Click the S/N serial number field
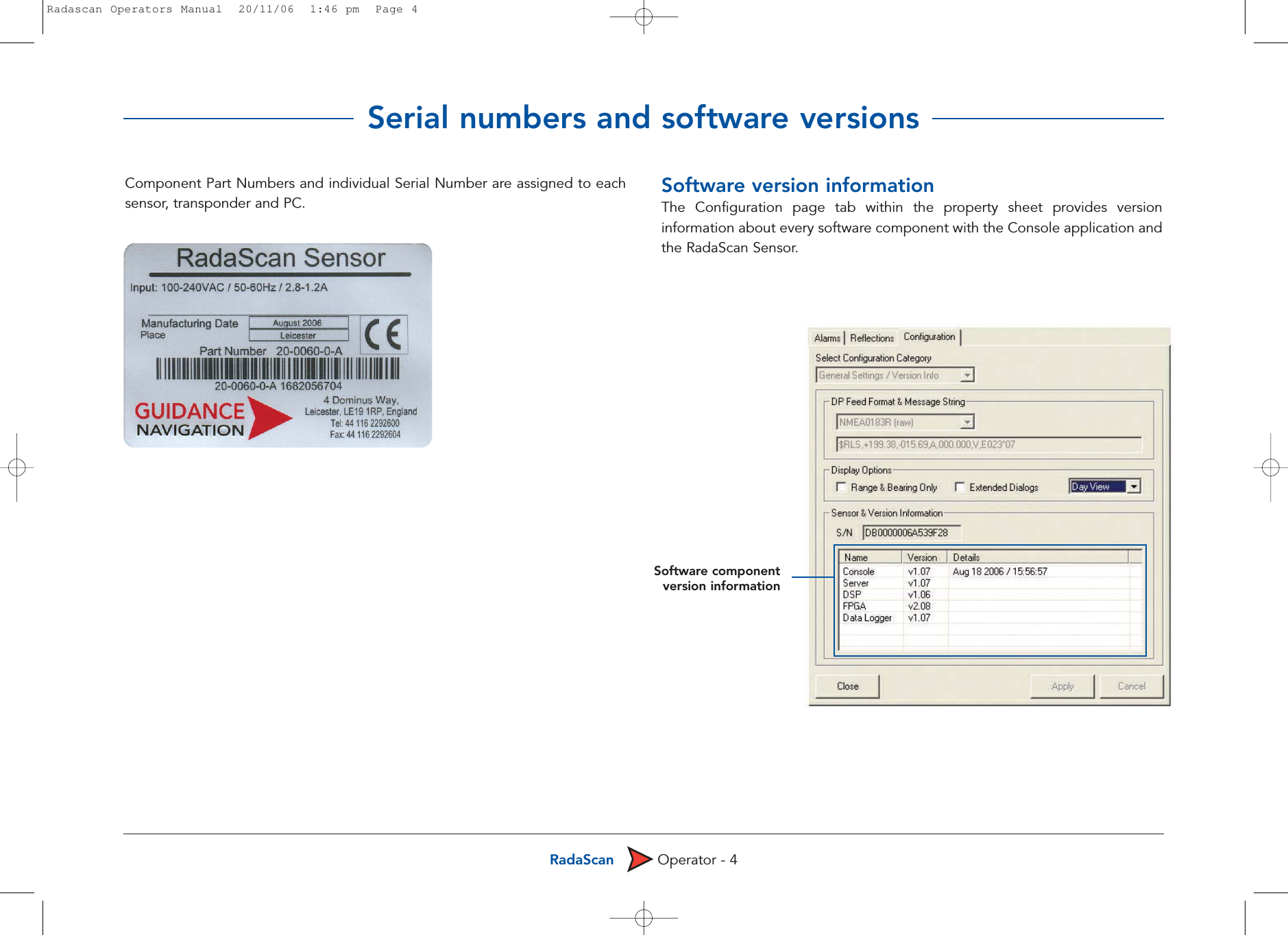The width and height of the screenshot is (1288, 935). pos(912,533)
